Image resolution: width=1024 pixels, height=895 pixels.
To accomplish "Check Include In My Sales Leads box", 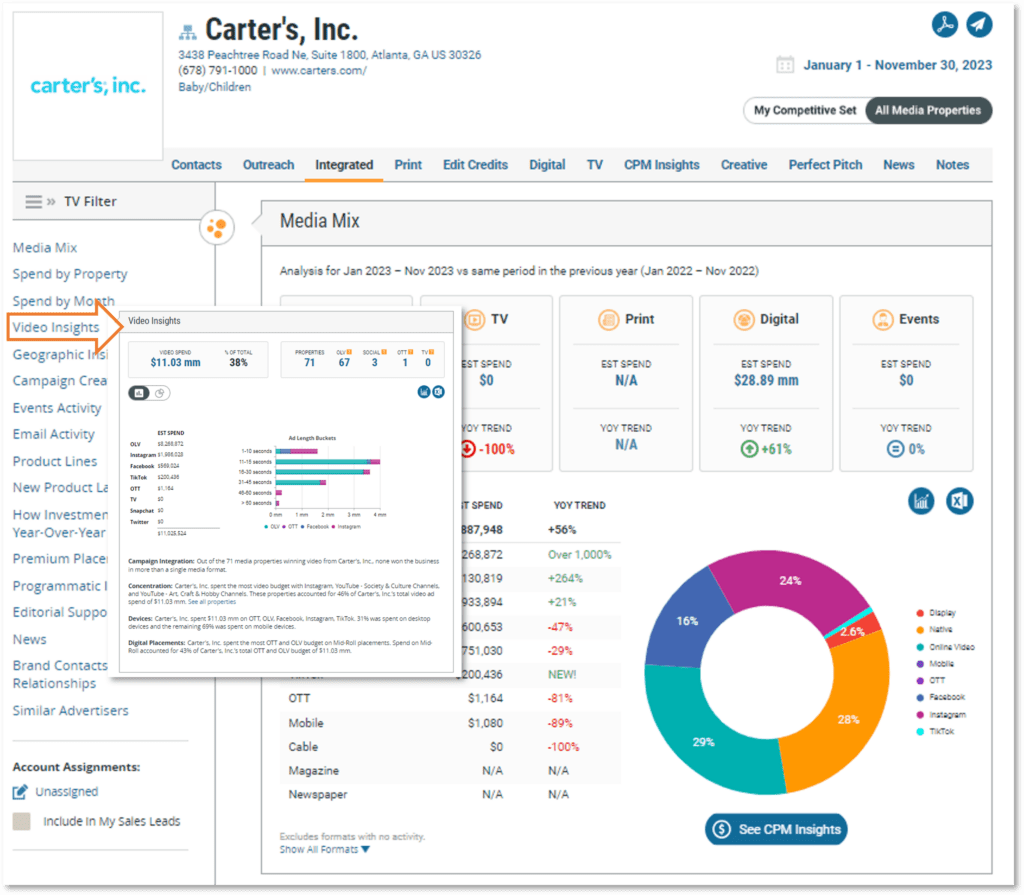I will 22,821.
